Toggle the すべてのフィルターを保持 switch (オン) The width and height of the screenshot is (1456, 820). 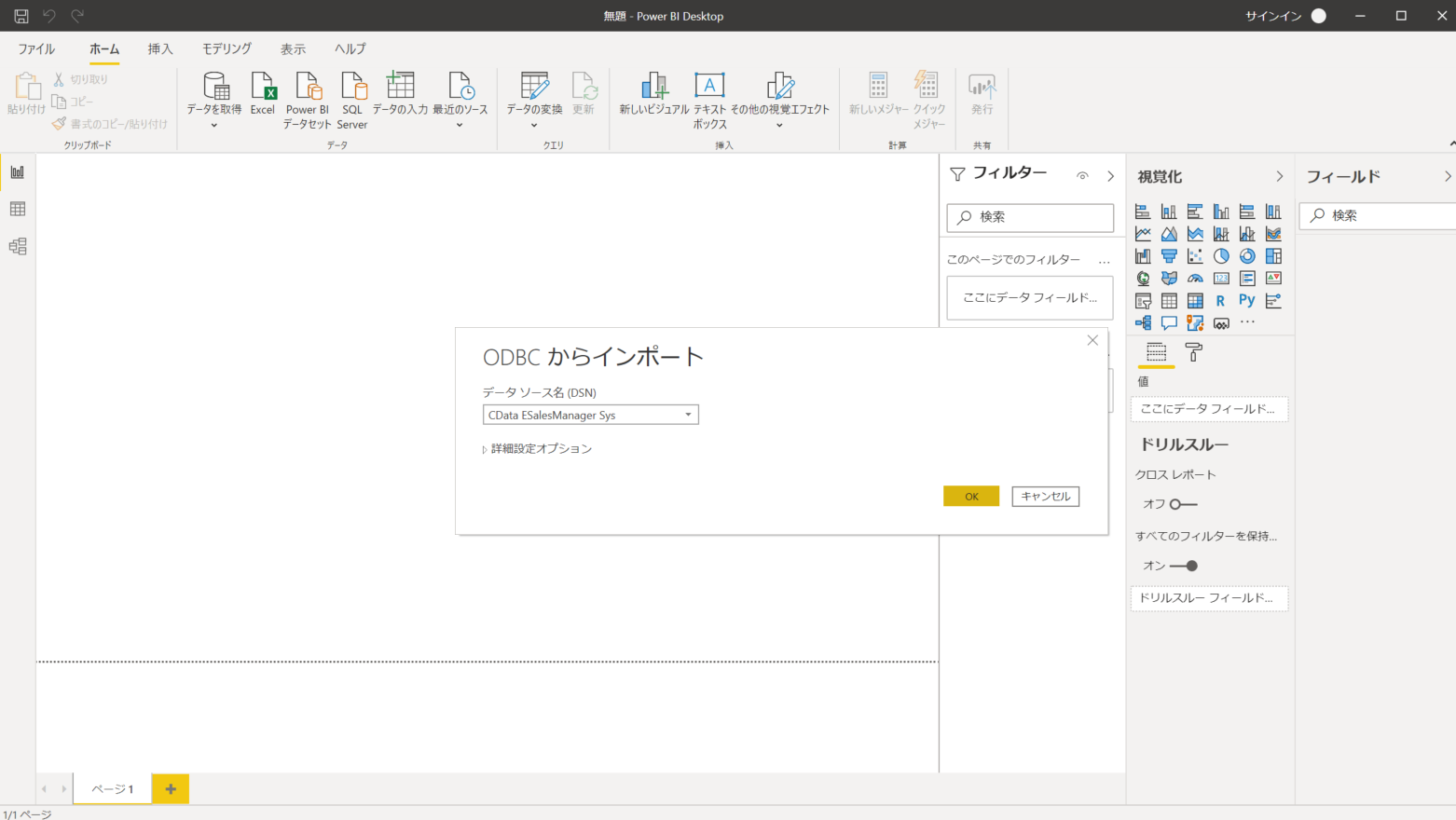(1184, 566)
